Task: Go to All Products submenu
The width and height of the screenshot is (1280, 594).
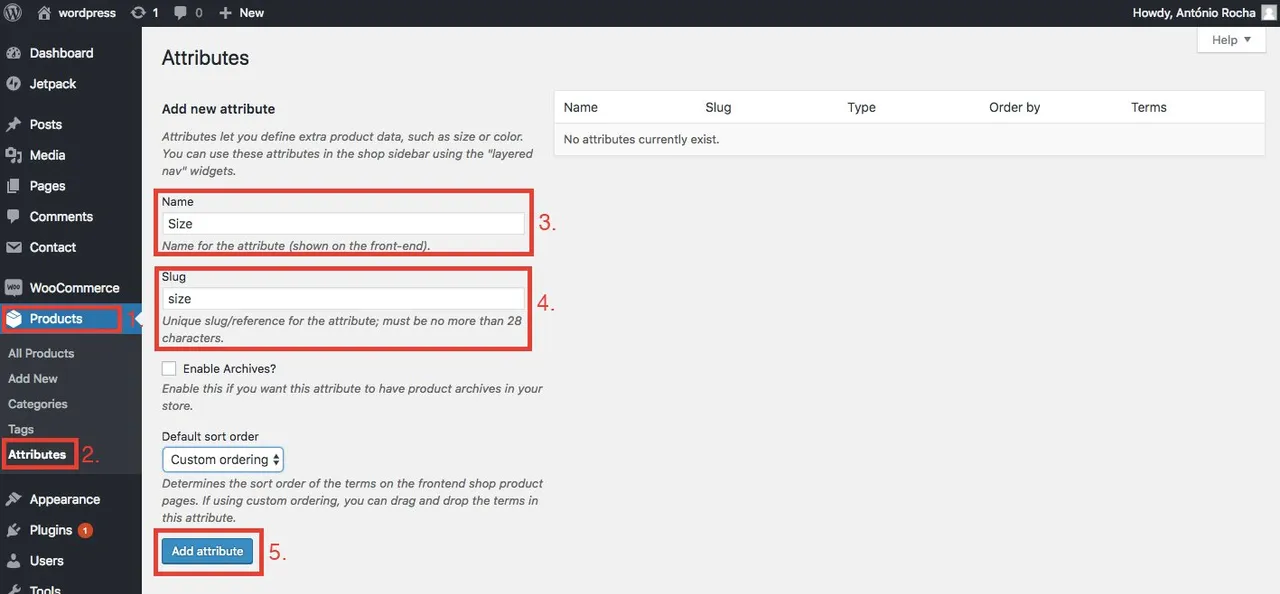Action: tap(41, 353)
